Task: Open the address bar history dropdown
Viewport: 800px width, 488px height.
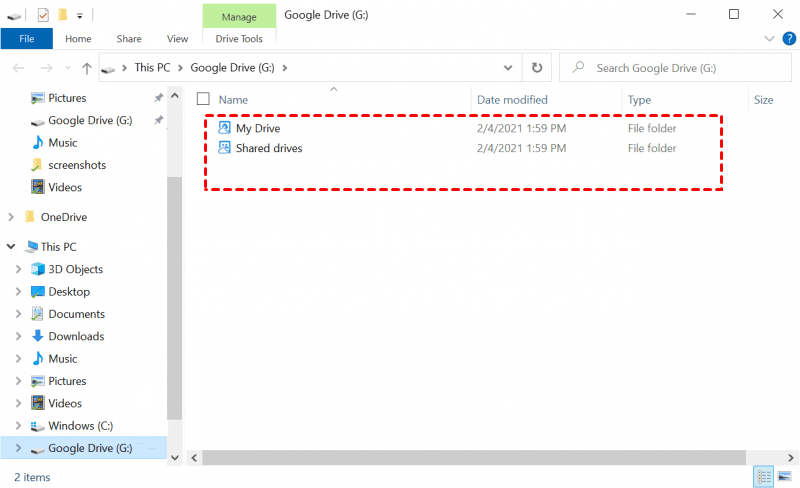Action: coord(508,68)
